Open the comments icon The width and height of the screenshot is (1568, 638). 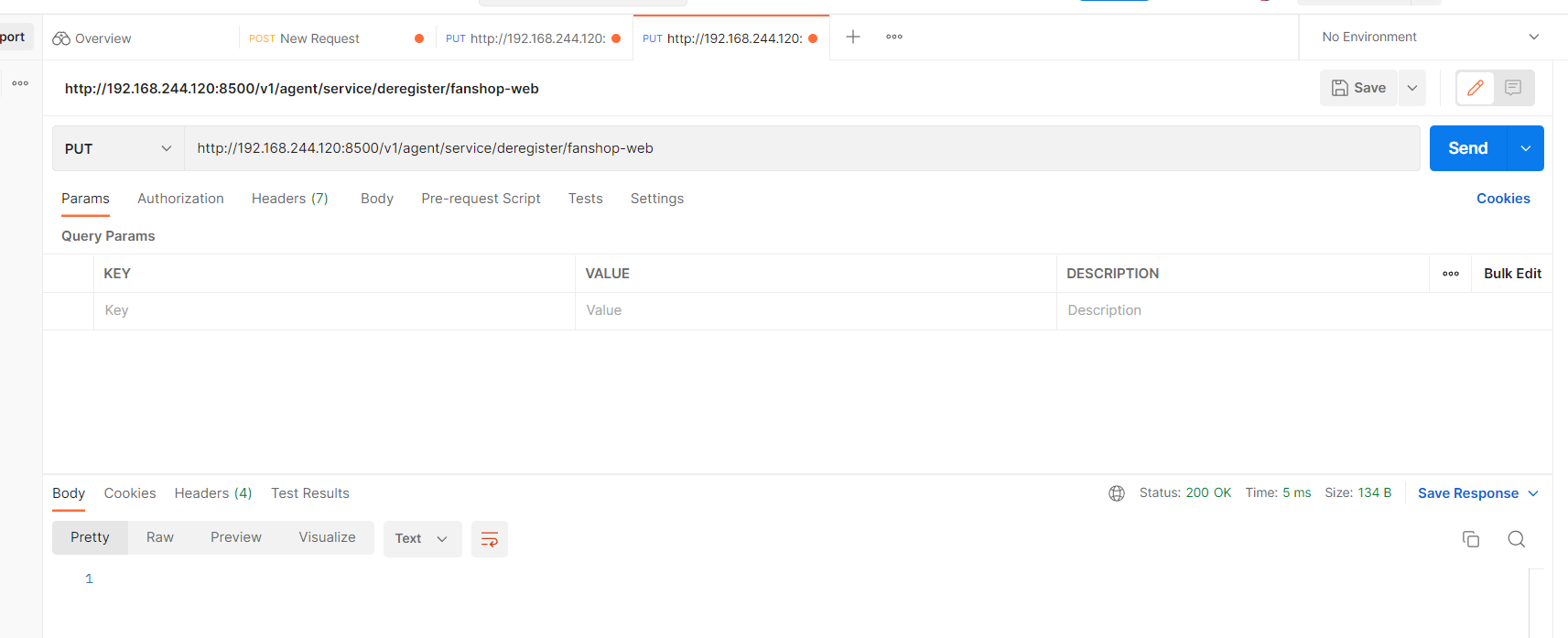(x=1513, y=88)
